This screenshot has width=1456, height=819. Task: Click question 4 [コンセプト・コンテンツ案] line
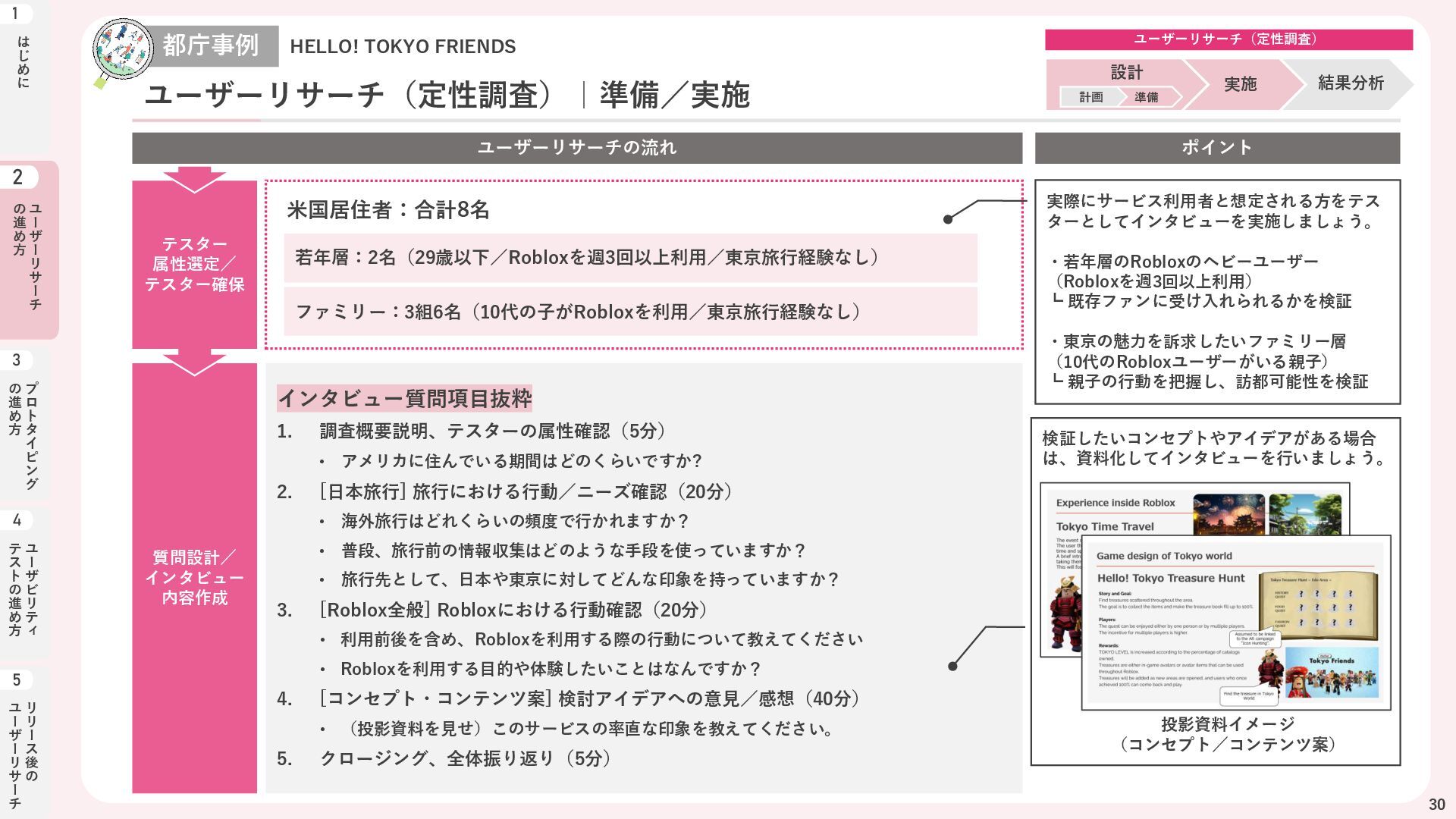(x=570, y=698)
